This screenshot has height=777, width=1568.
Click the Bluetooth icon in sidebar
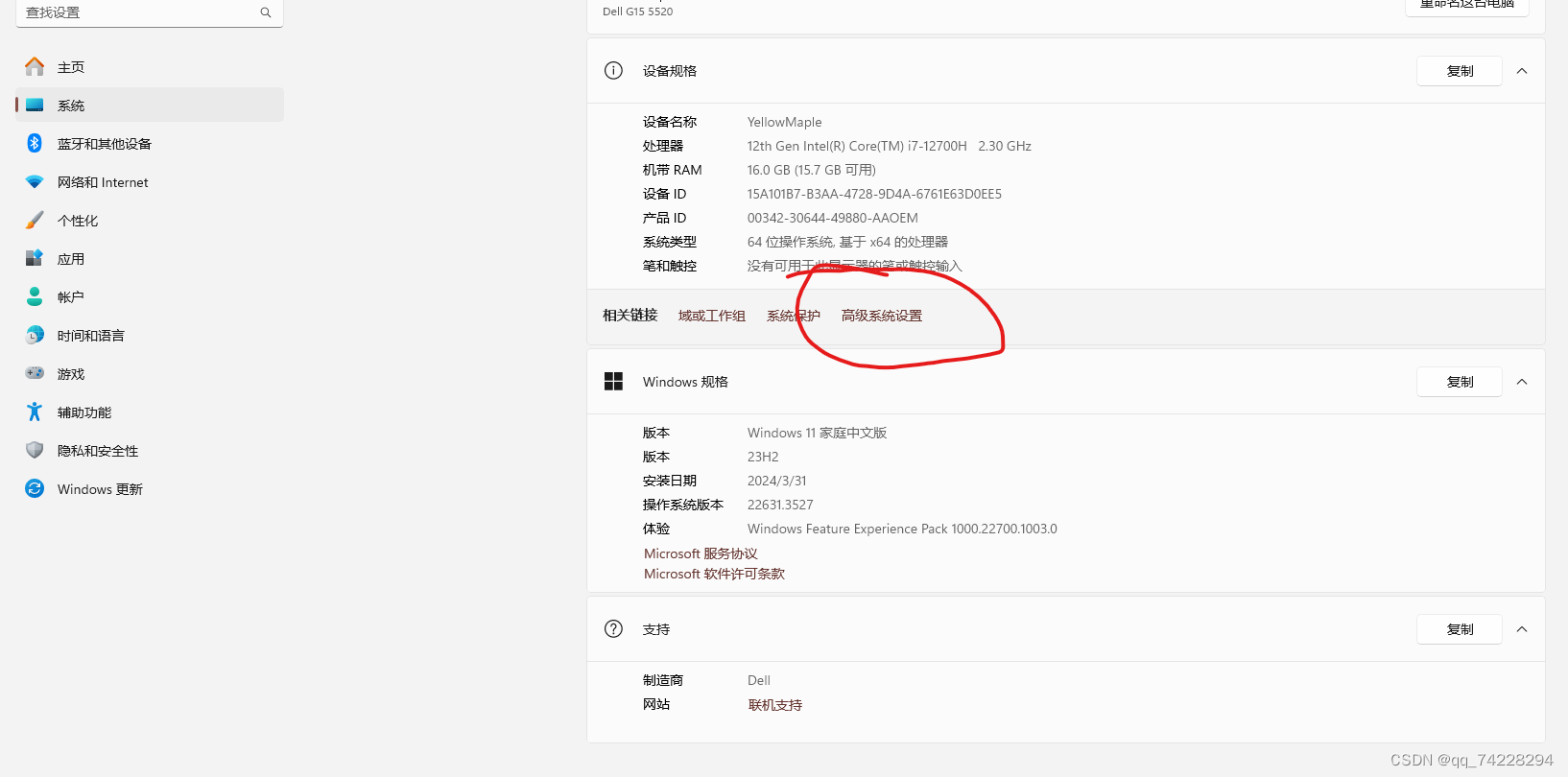[35, 143]
